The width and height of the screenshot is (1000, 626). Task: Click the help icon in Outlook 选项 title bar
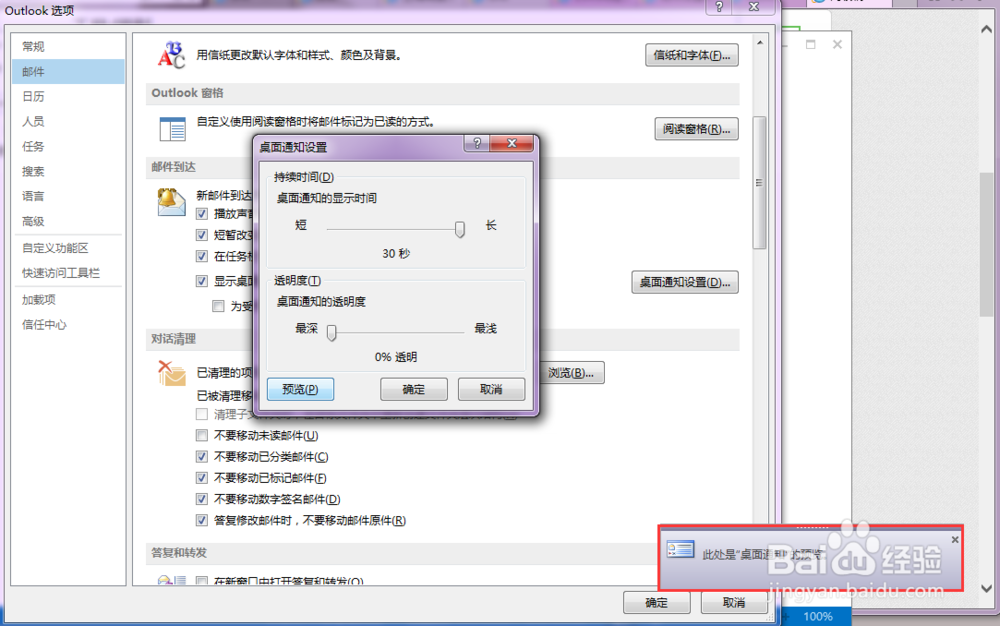[719, 7]
